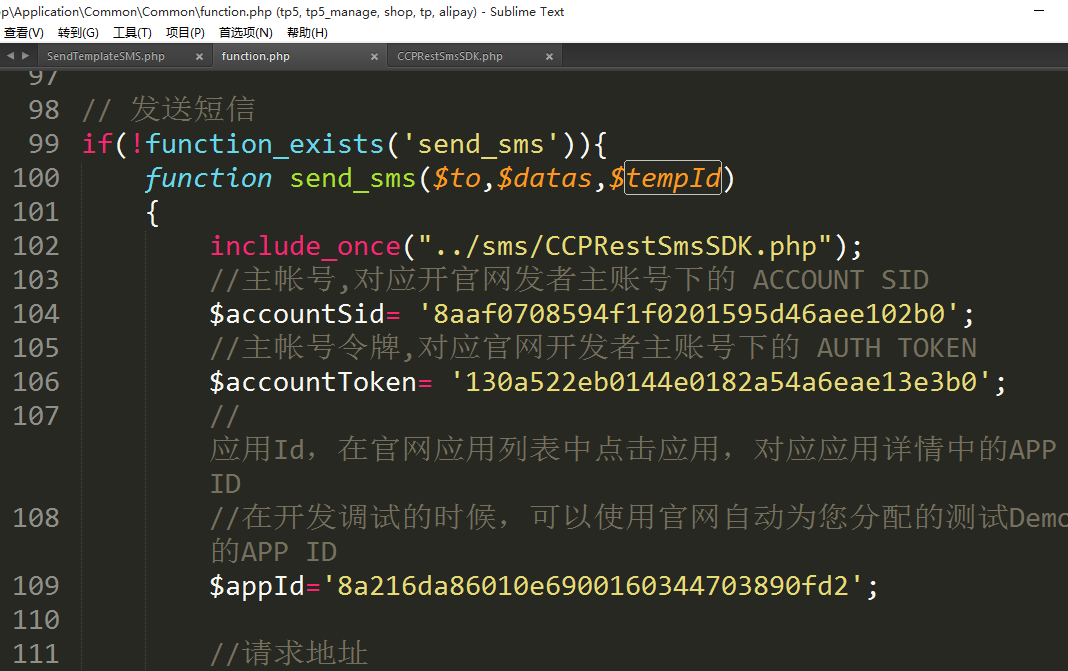Click the include_once keyword on line 102
1068x671 pixels.
click(x=305, y=246)
